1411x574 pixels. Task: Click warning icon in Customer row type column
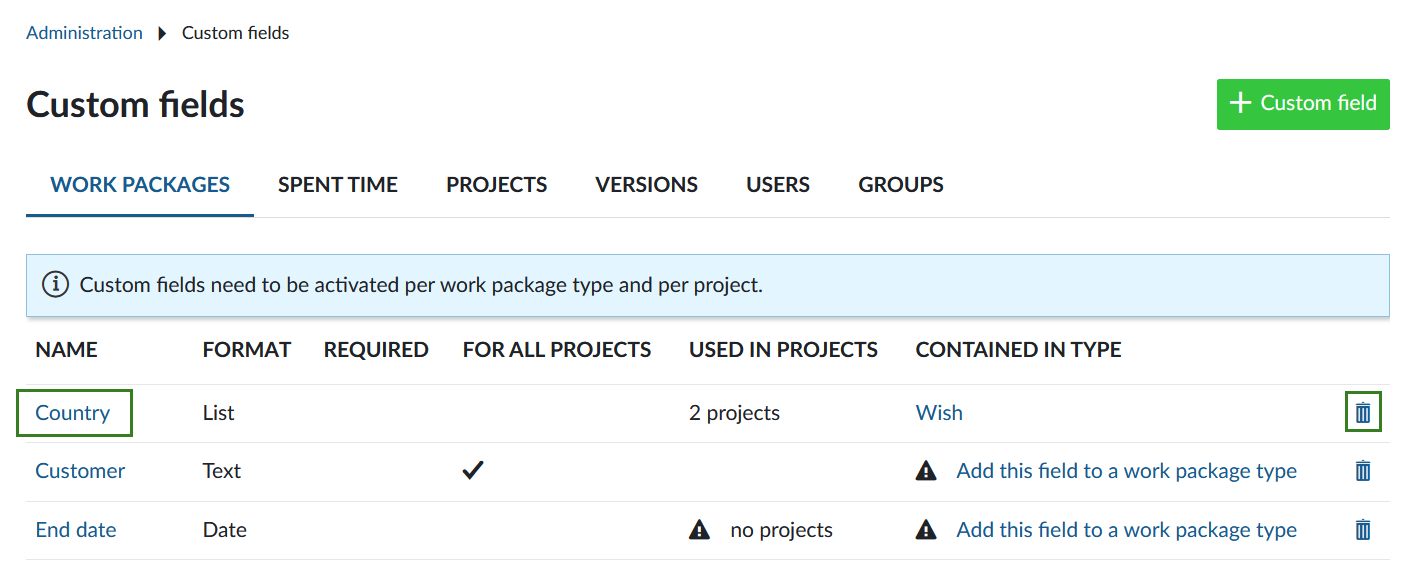[926, 471]
